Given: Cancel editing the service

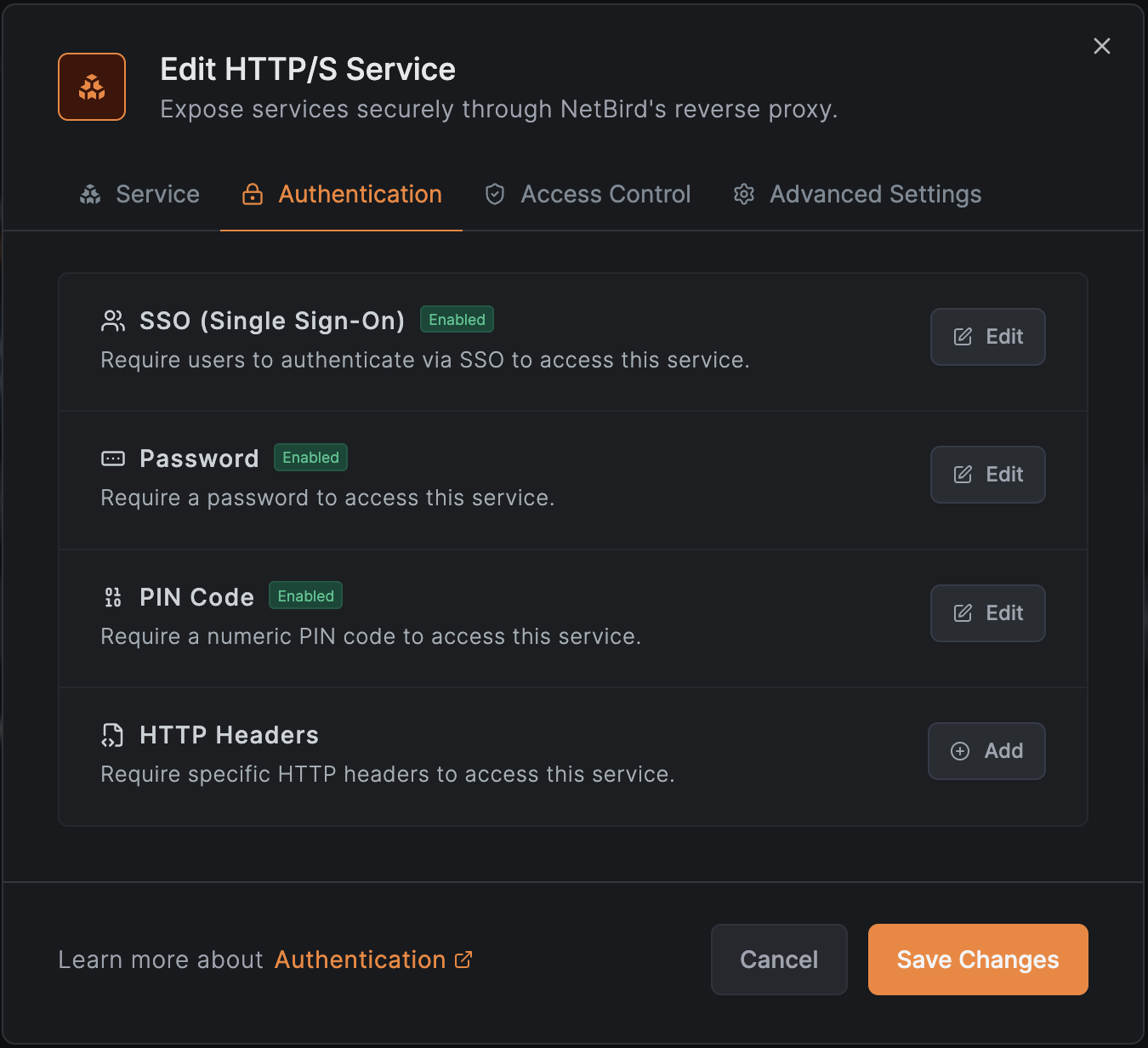Looking at the screenshot, I should pos(779,960).
